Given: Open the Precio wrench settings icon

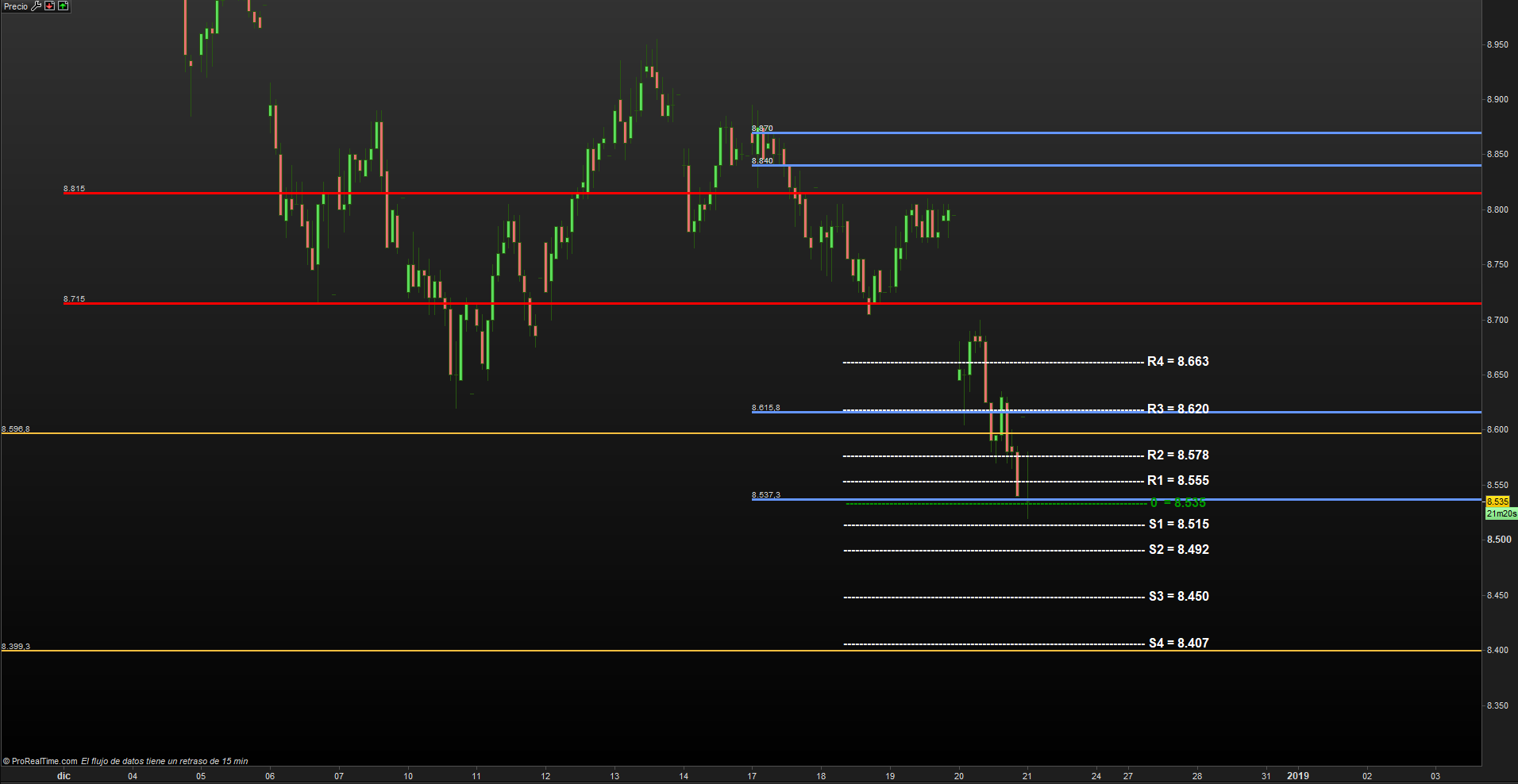Looking at the screenshot, I should 36,6.
